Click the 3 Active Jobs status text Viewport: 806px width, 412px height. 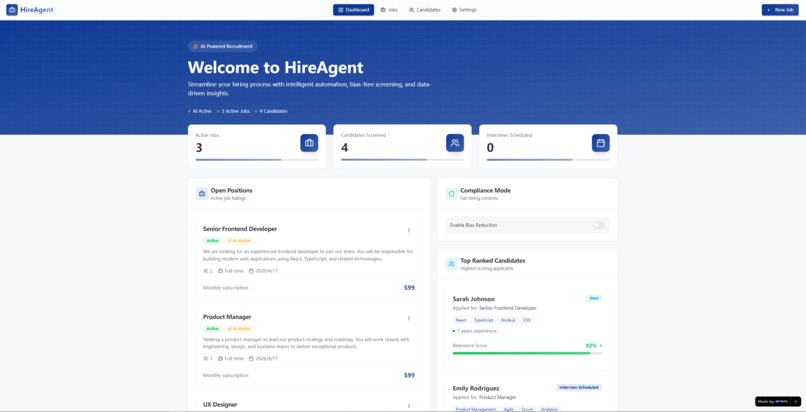pos(236,111)
